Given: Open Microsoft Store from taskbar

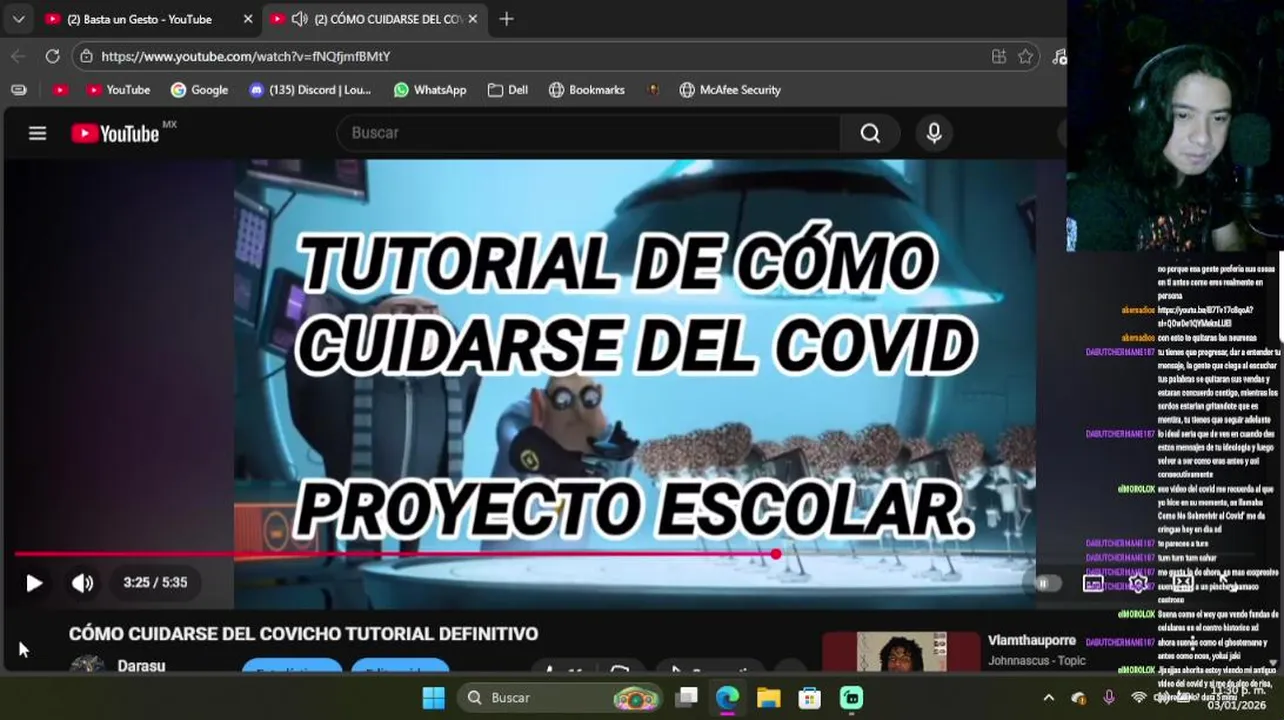Looking at the screenshot, I should (x=809, y=697).
